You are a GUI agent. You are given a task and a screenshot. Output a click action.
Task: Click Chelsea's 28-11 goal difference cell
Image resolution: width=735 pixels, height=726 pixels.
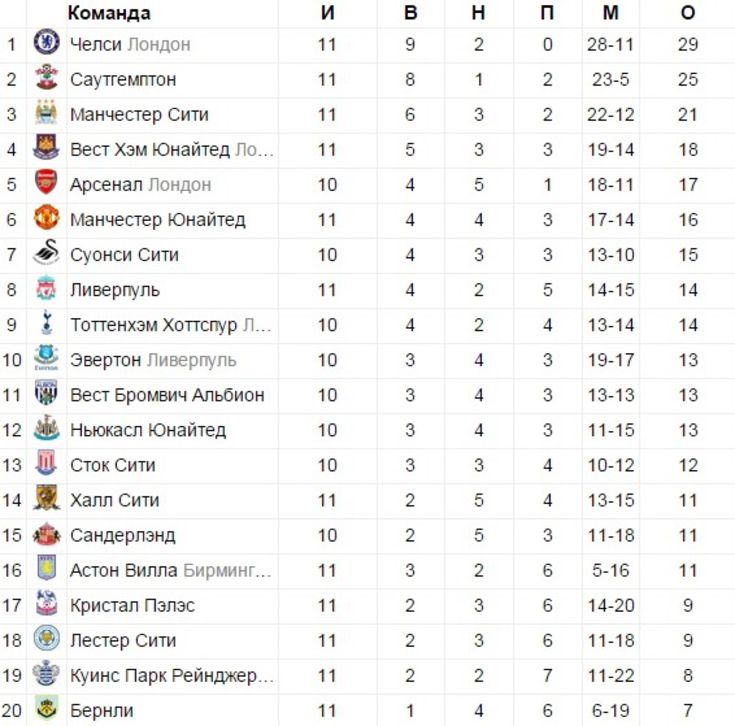point(610,45)
